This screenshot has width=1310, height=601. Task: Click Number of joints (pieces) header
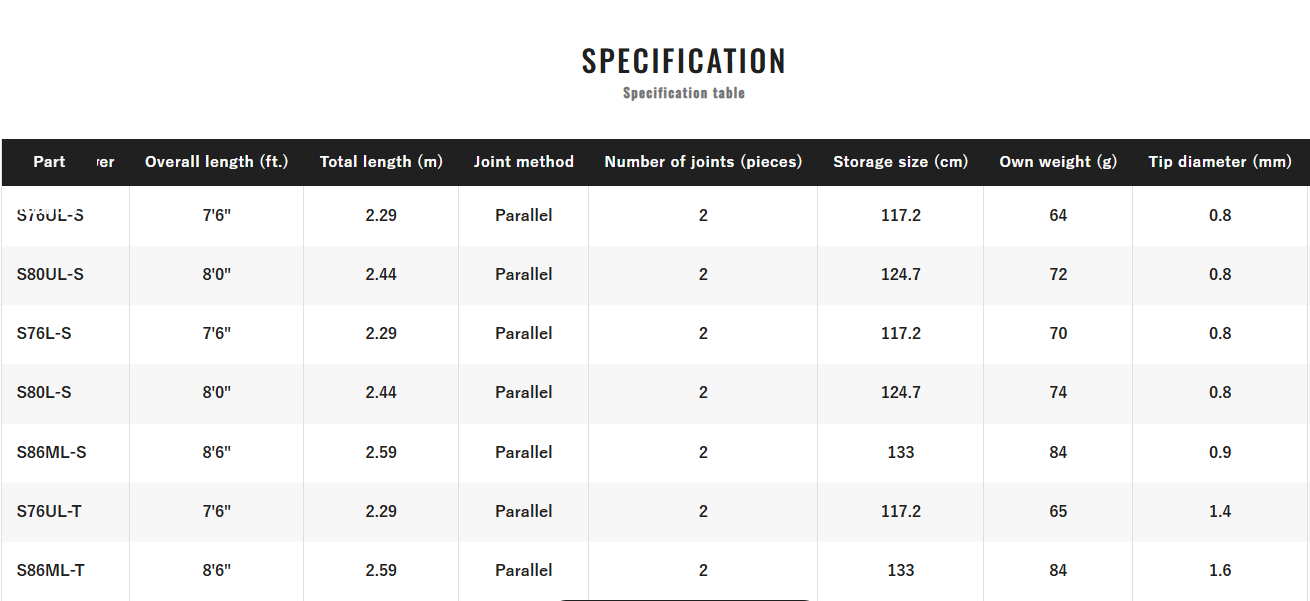coord(703,162)
